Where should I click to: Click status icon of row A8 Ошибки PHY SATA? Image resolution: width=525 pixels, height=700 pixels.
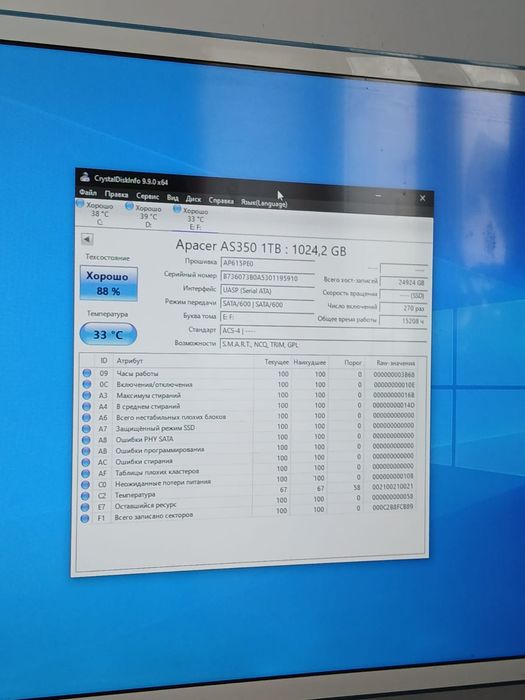[x=86, y=440]
